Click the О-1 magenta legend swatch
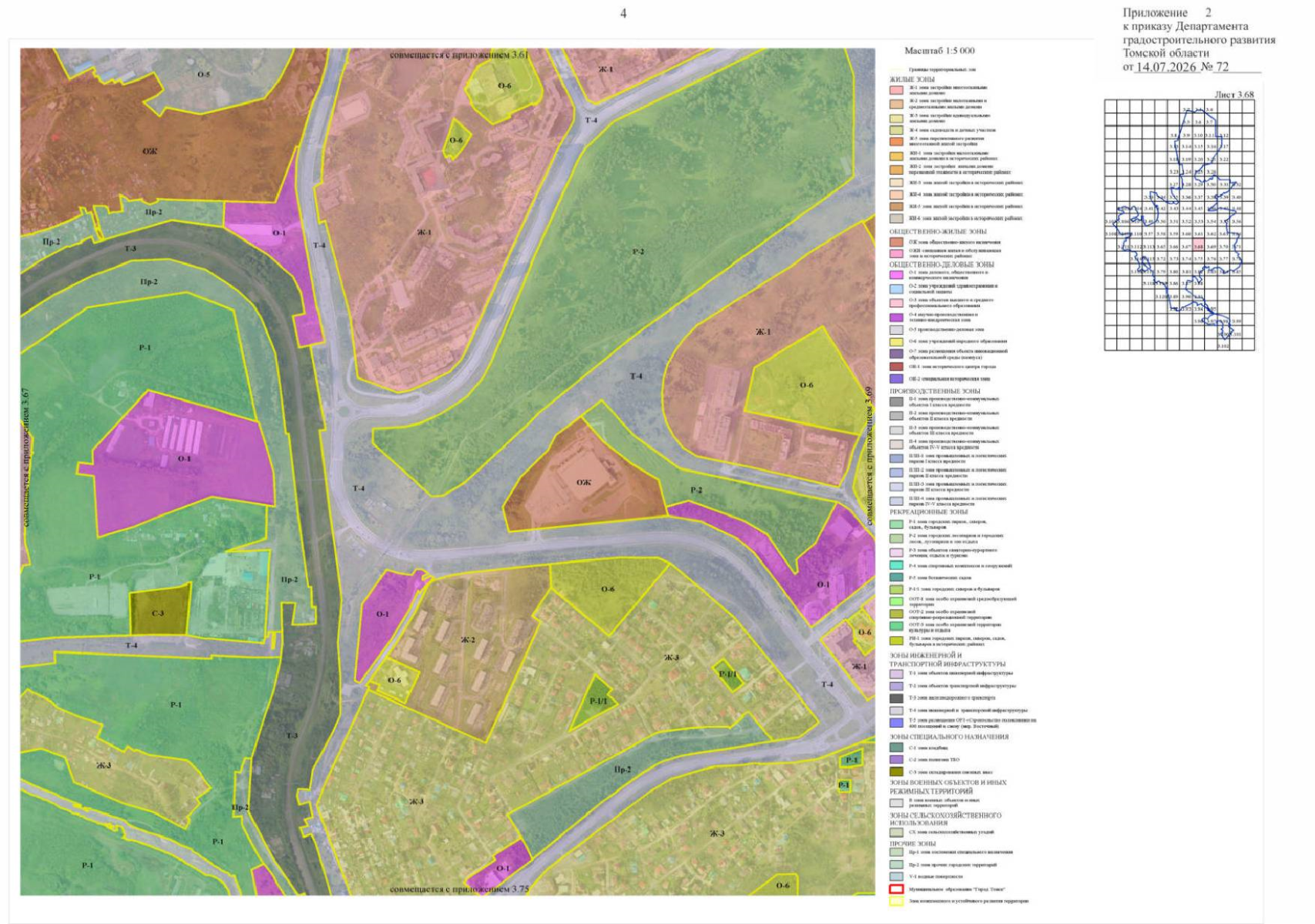 click(x=896, y=274)
